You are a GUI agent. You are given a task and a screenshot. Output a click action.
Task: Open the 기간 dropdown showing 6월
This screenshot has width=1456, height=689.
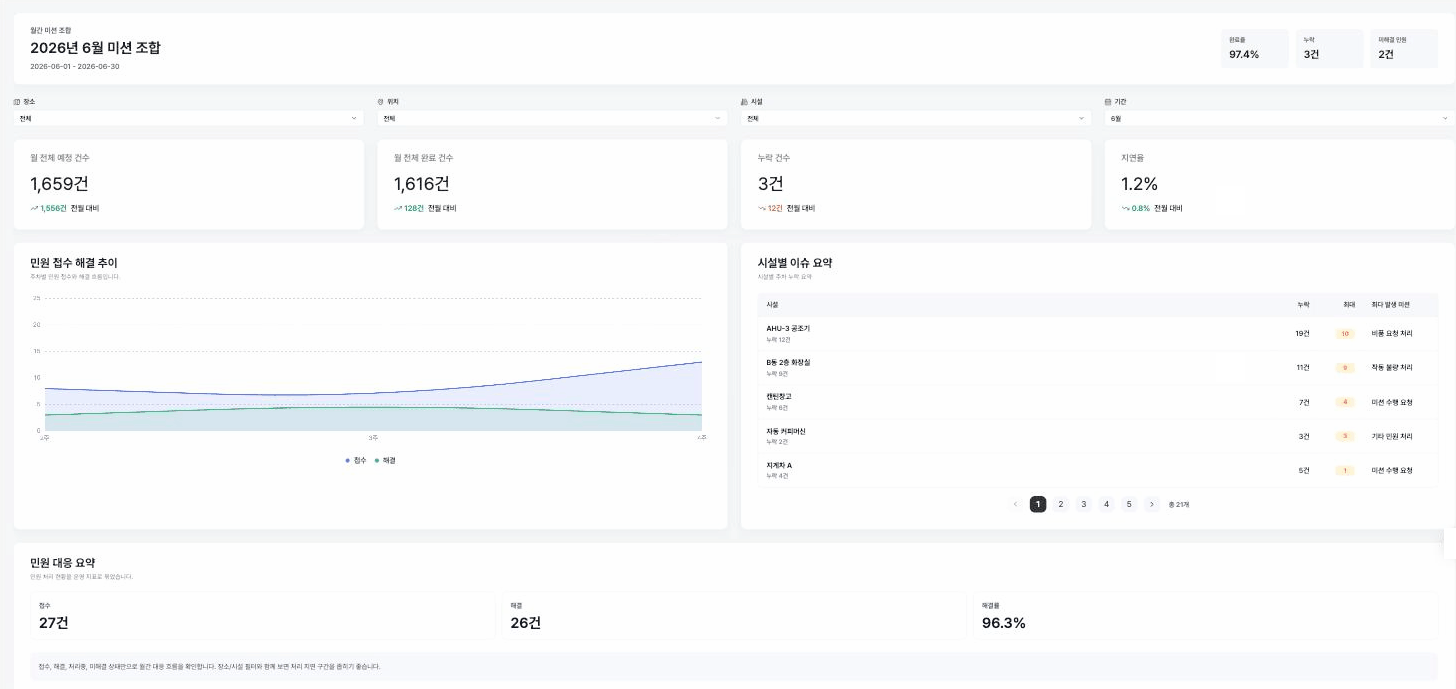[x=1280, y=118]
